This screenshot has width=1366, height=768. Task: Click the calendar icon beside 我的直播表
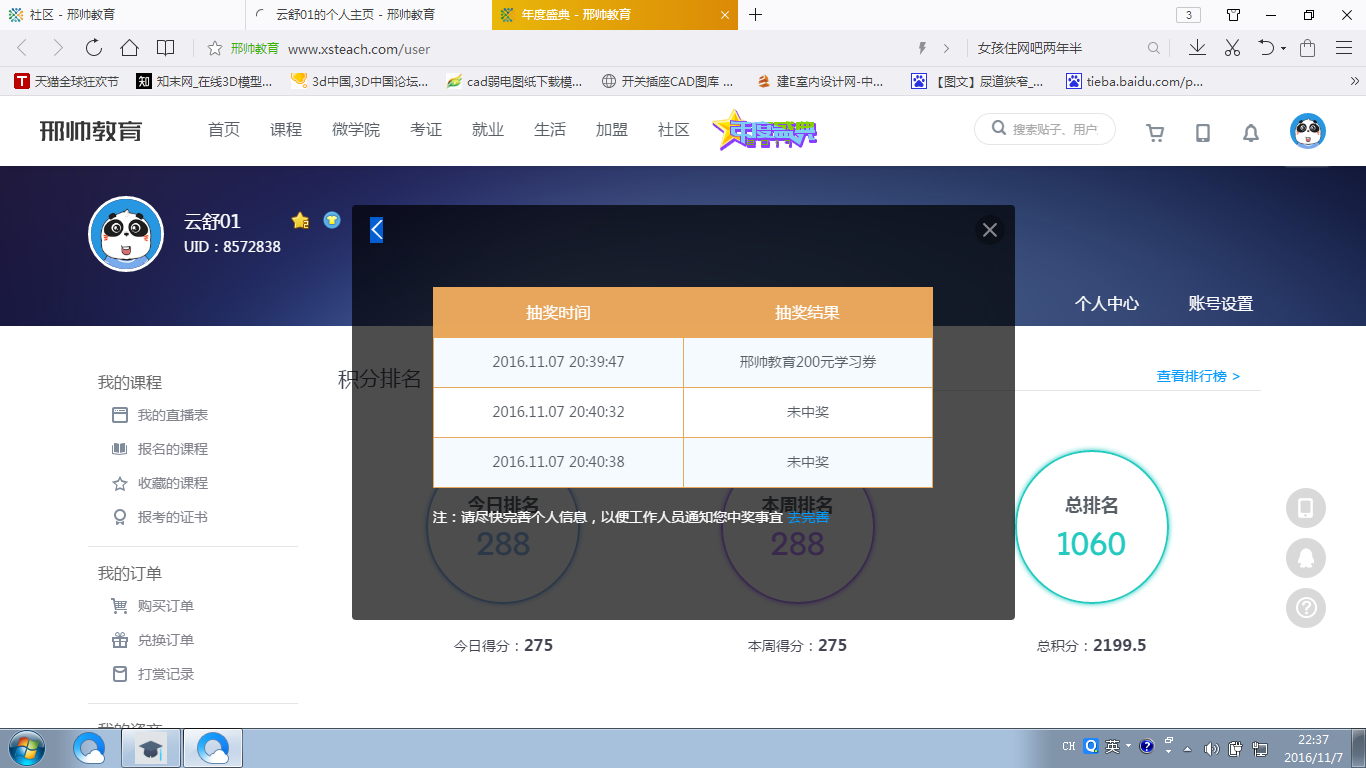119,415
